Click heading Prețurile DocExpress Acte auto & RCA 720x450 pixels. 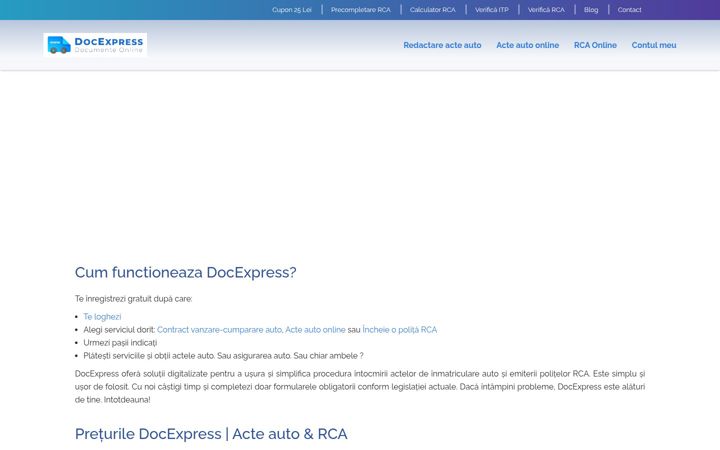pyautogui.click(x=211, y=434)
